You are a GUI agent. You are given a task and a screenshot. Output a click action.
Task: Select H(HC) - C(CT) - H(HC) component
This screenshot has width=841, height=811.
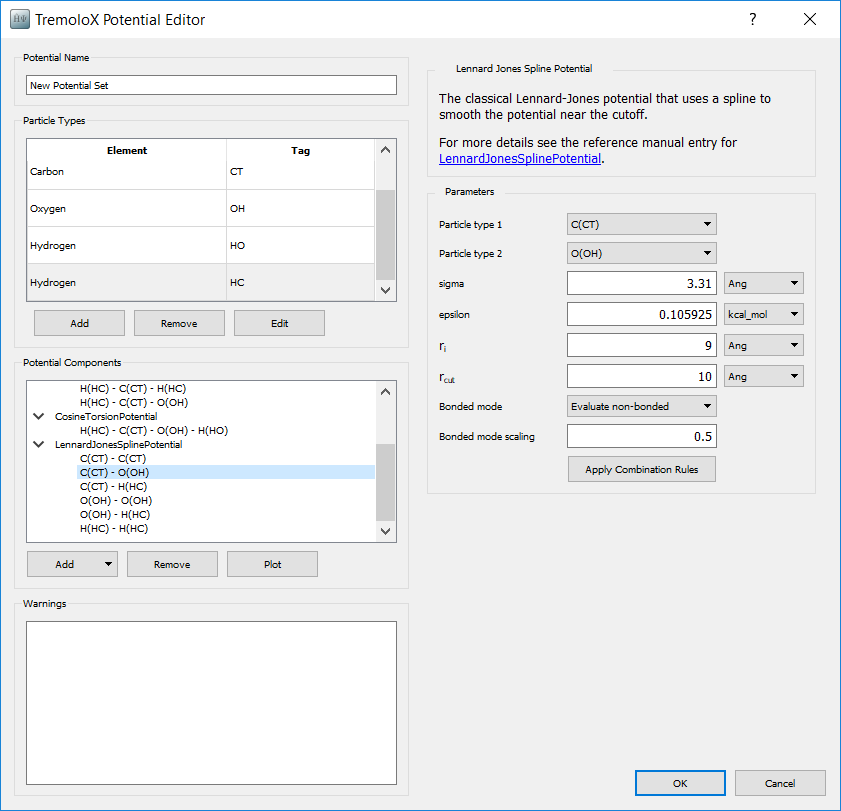(x=133, y=388)
